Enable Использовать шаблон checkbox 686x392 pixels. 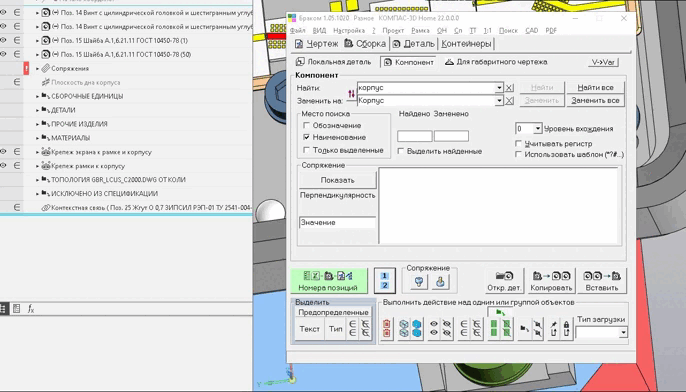[x=518, y=154]
